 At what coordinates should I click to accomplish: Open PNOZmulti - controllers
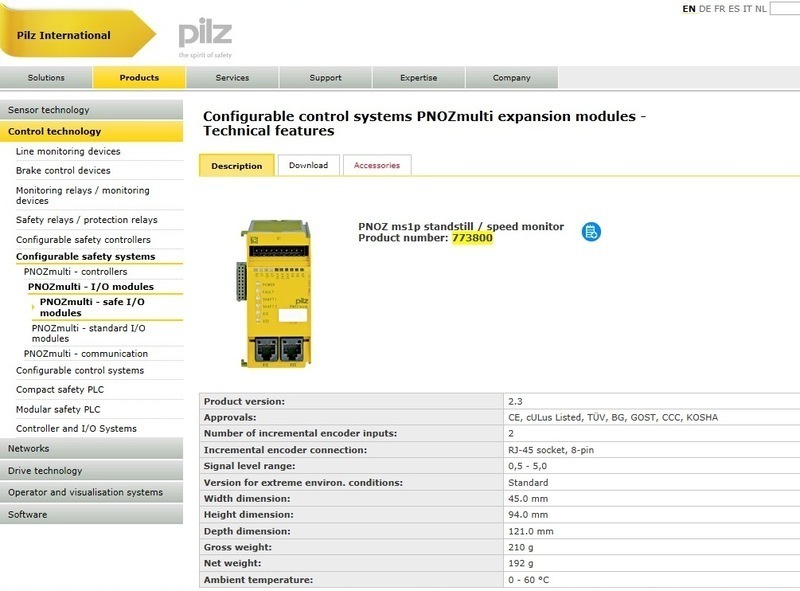pyautogui.click(x=76, y=272)
